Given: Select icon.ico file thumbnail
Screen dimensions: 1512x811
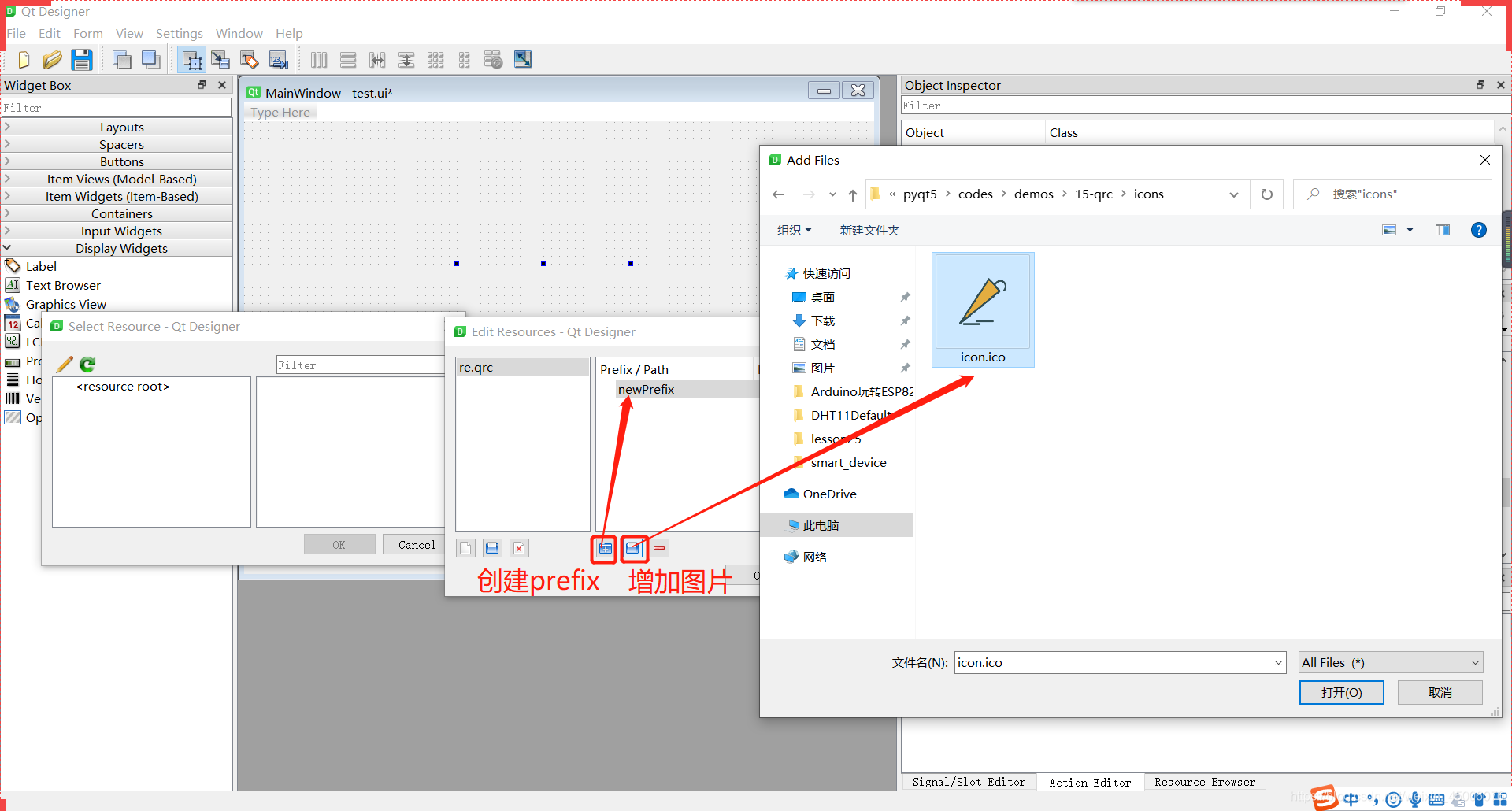Looking at the screenshot, I should (983, 309).
